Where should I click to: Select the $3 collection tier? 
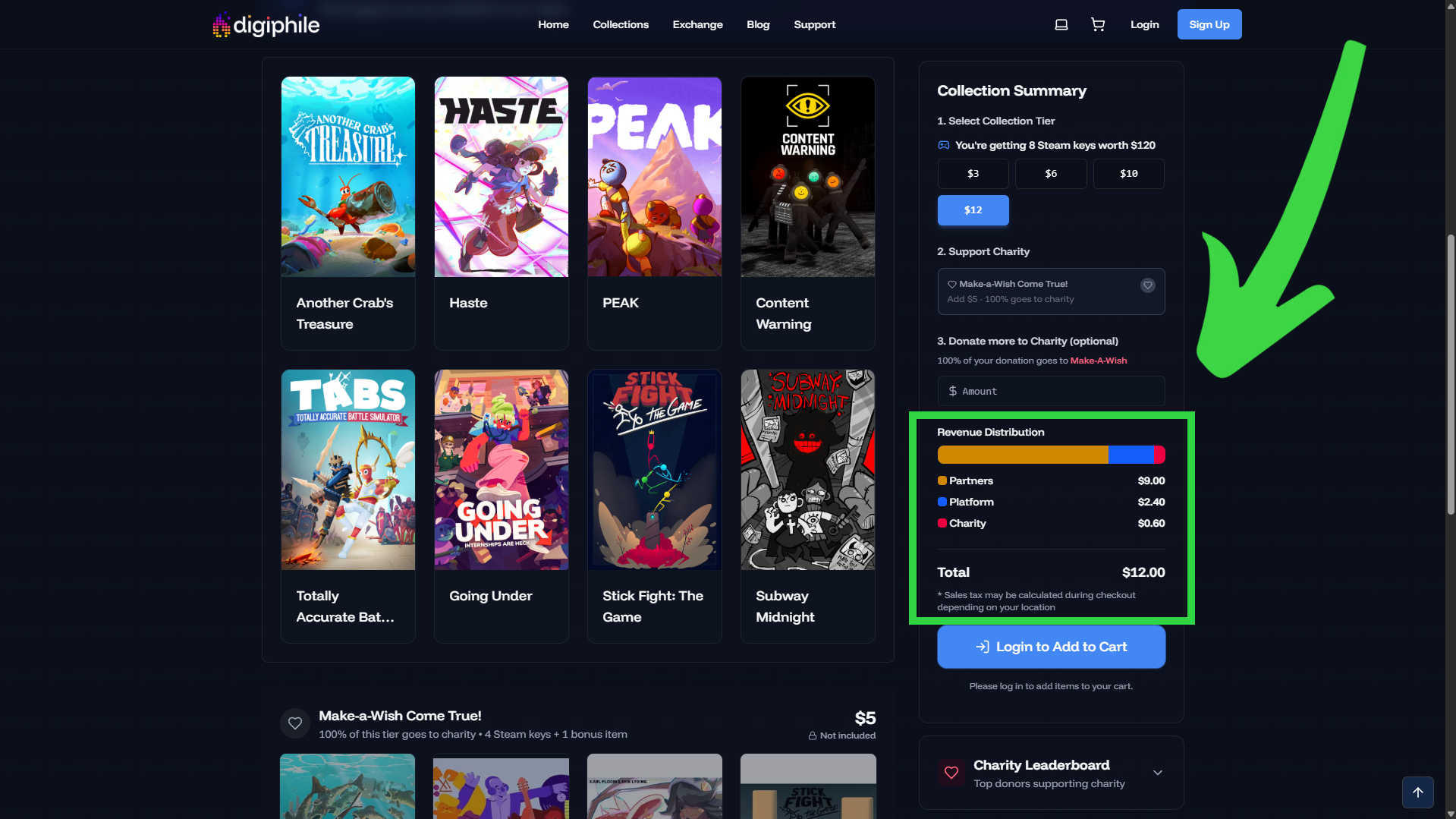[x=973, y=174]
